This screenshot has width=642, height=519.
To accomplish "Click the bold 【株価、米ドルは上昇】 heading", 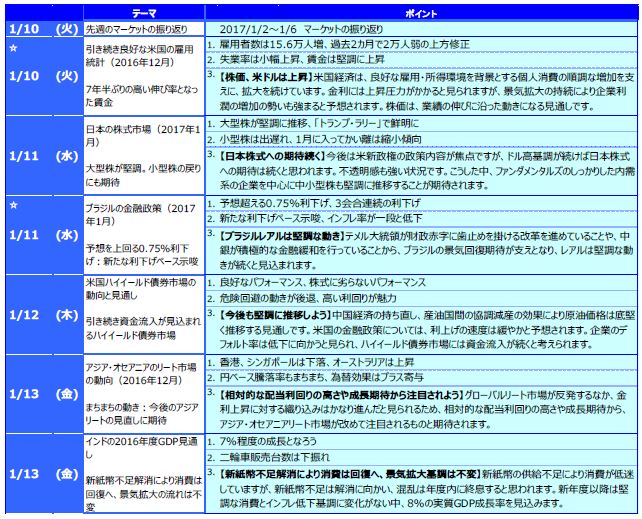I will pyautogui.click(x=270, y=75).
